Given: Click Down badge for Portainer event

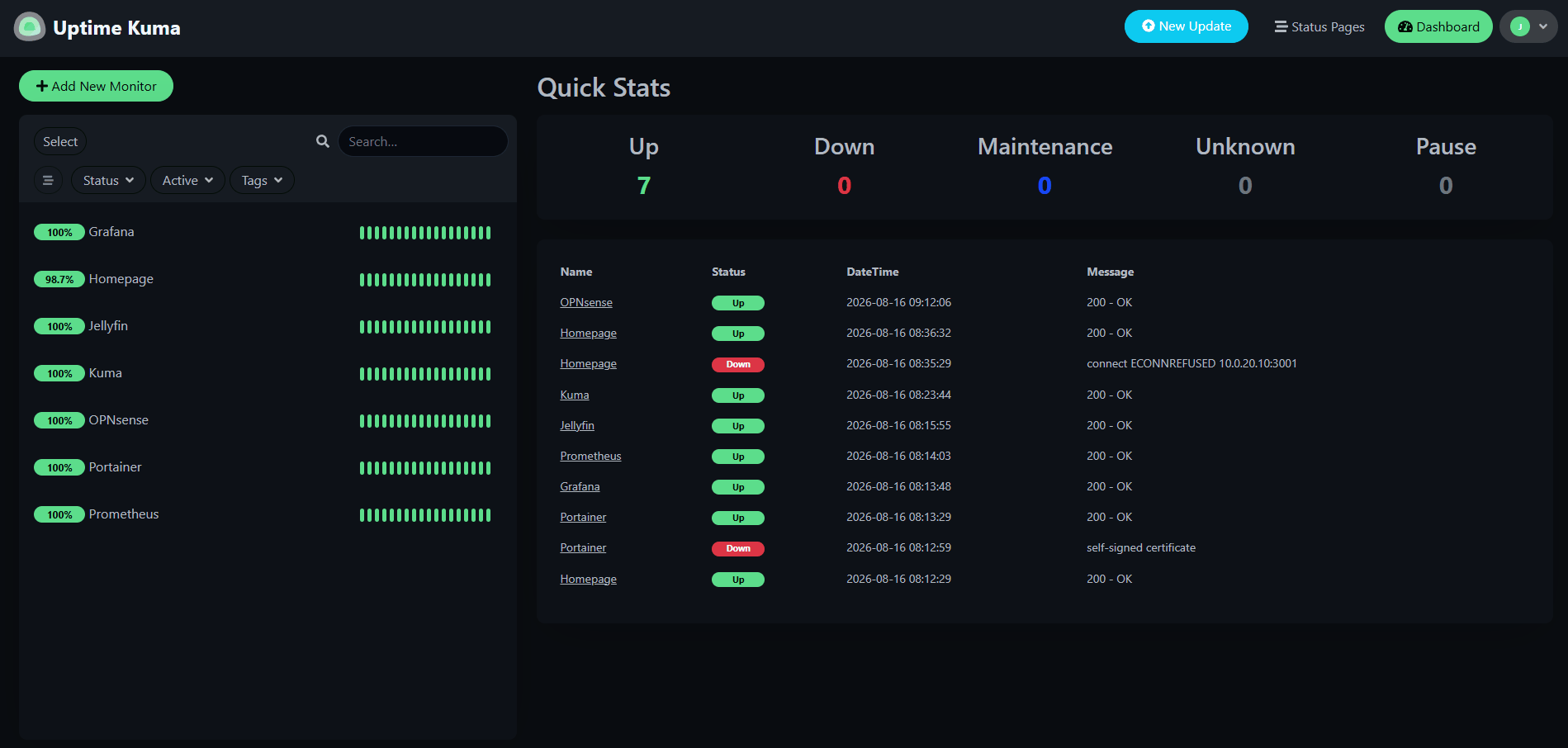Looking at the screenshot, I should tap(738, 548).
